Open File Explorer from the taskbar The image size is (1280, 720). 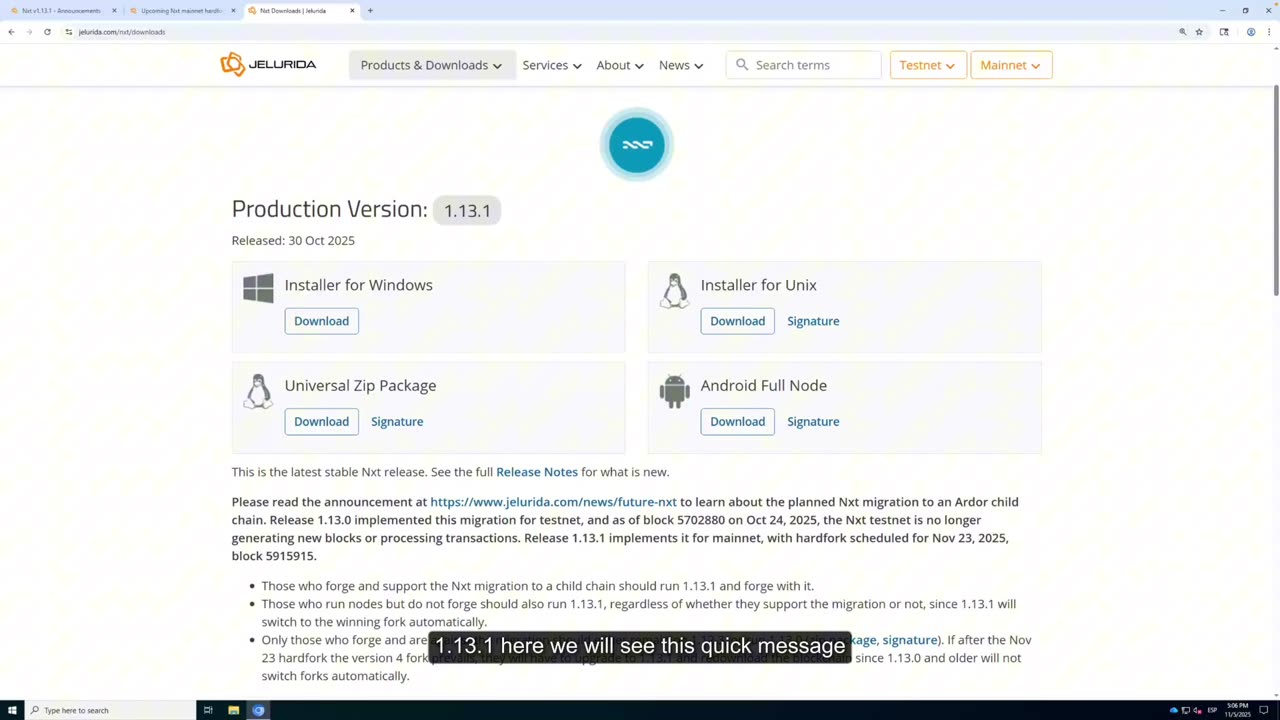(x=233, y=710)
